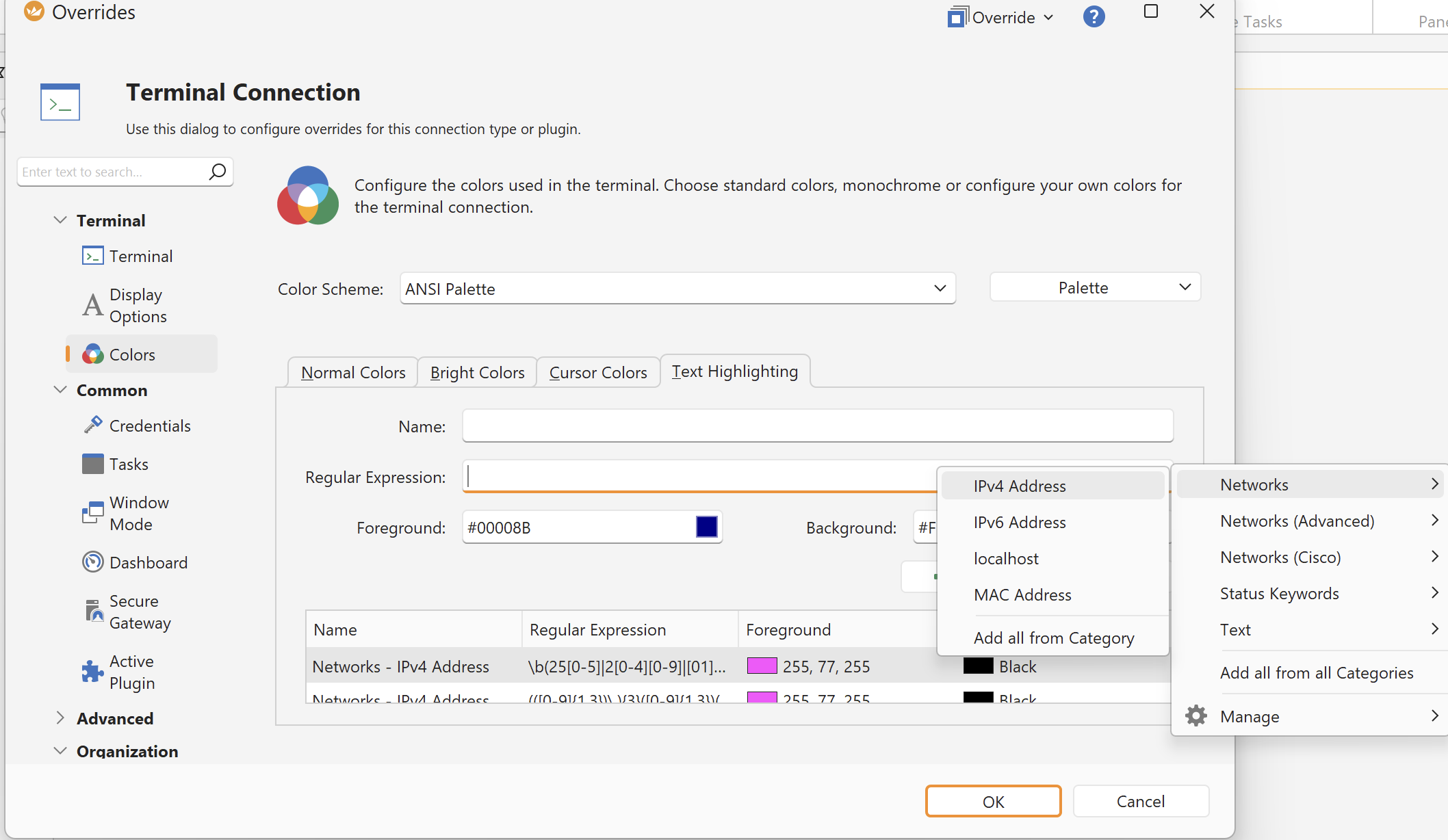Image resolution: width=1448 pixels, height=840 pixels.
Task: Open Secure Gateway settings
Action: click(140, 612)
